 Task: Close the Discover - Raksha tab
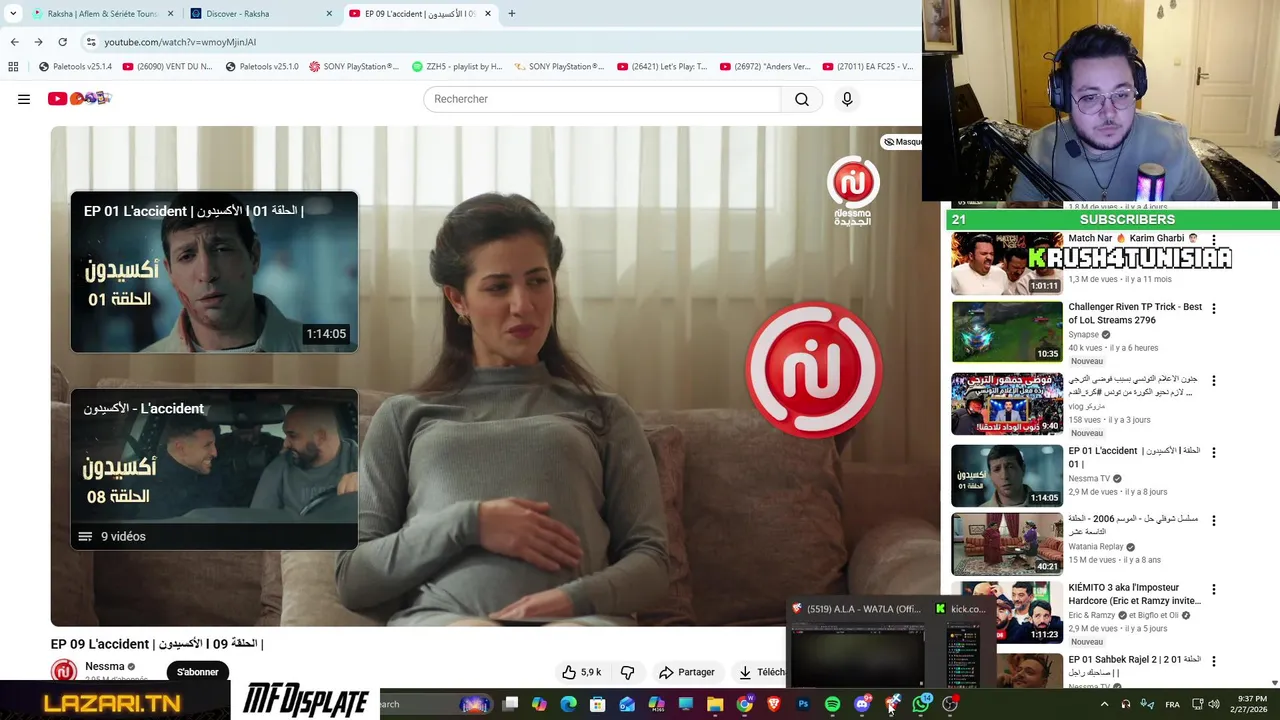point(329,14)
